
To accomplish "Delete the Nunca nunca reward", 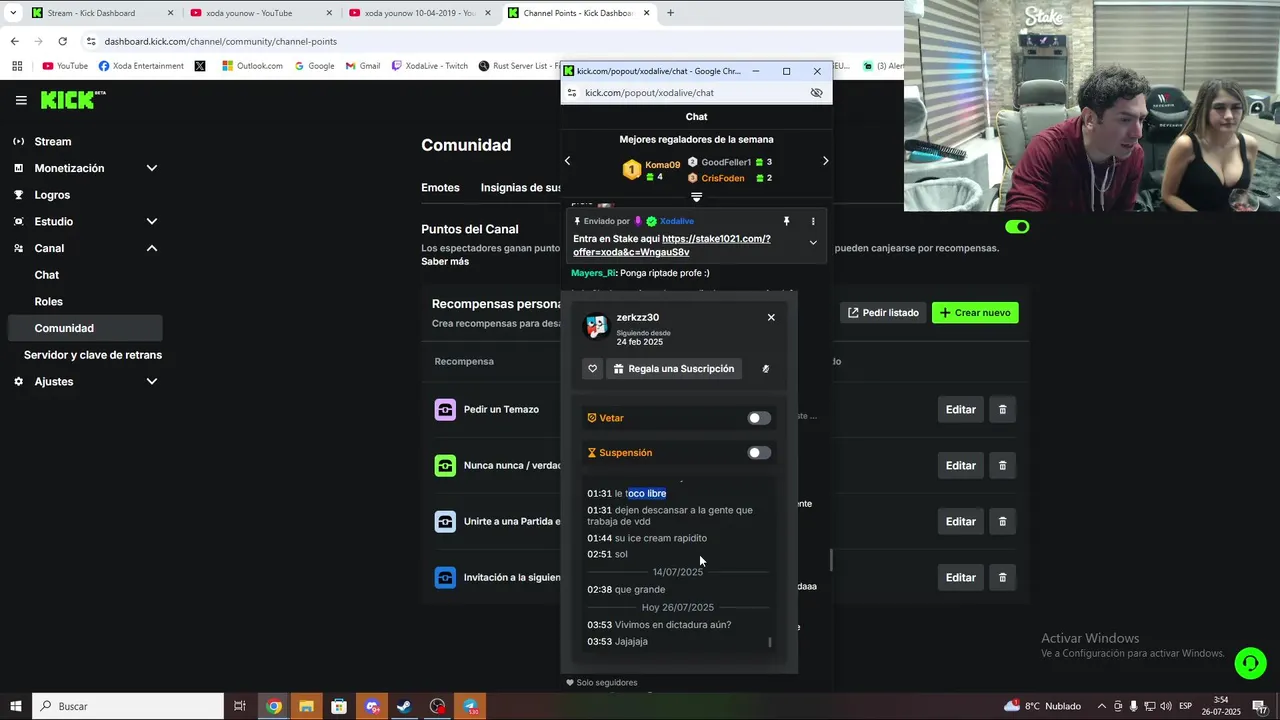I will click(1003, 465).
